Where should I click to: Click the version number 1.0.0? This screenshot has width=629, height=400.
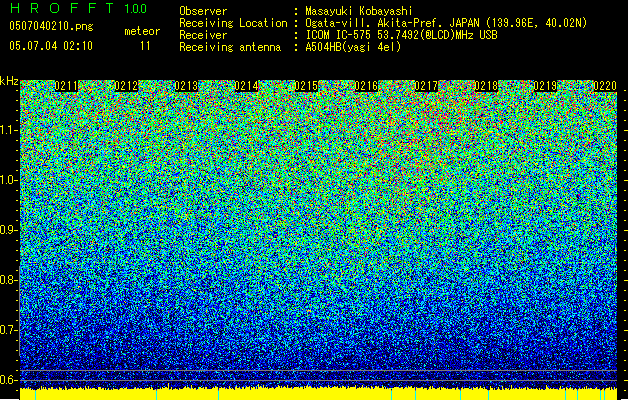pos(136,9)
